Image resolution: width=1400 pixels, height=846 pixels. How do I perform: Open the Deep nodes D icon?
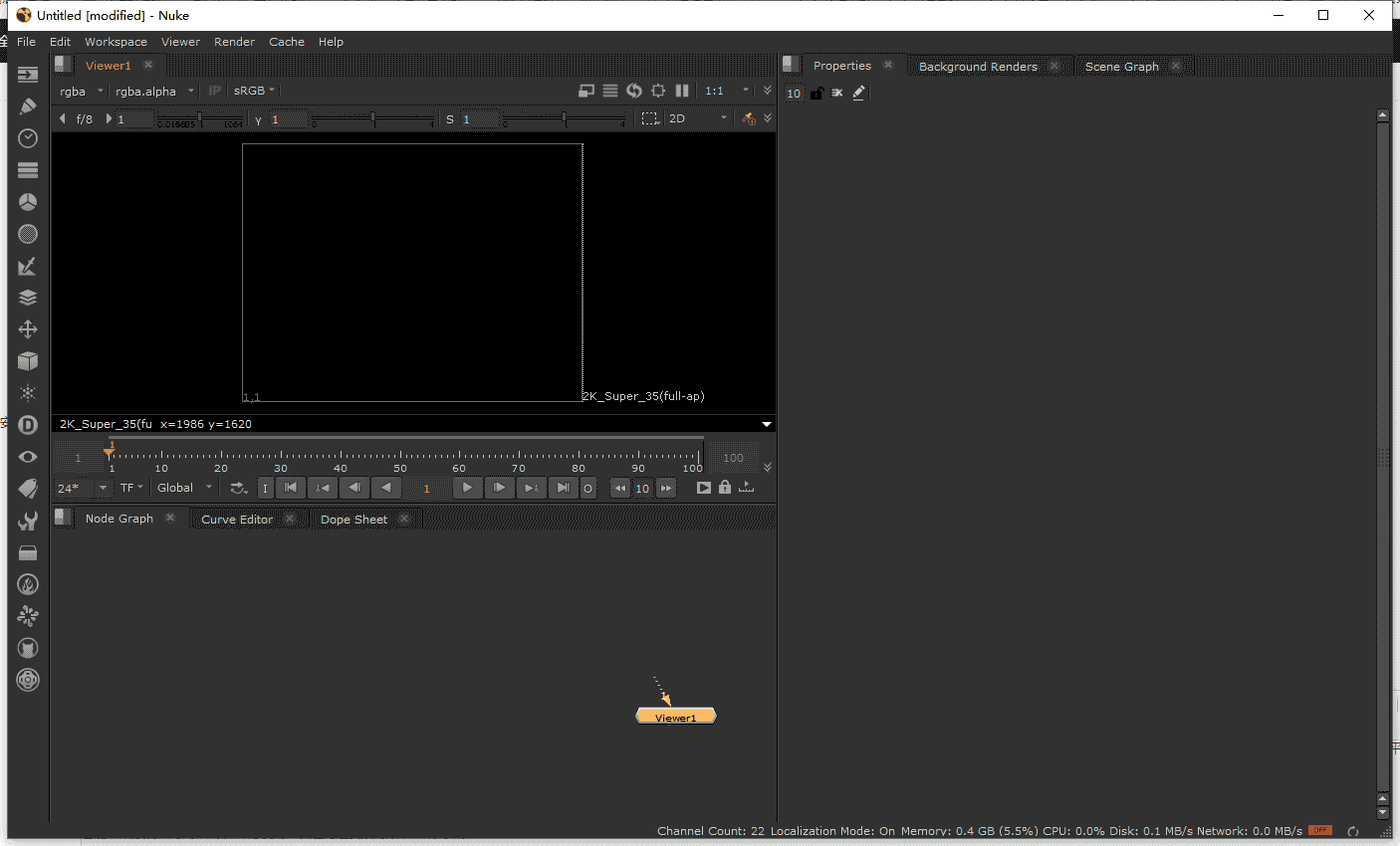(28, 425)
